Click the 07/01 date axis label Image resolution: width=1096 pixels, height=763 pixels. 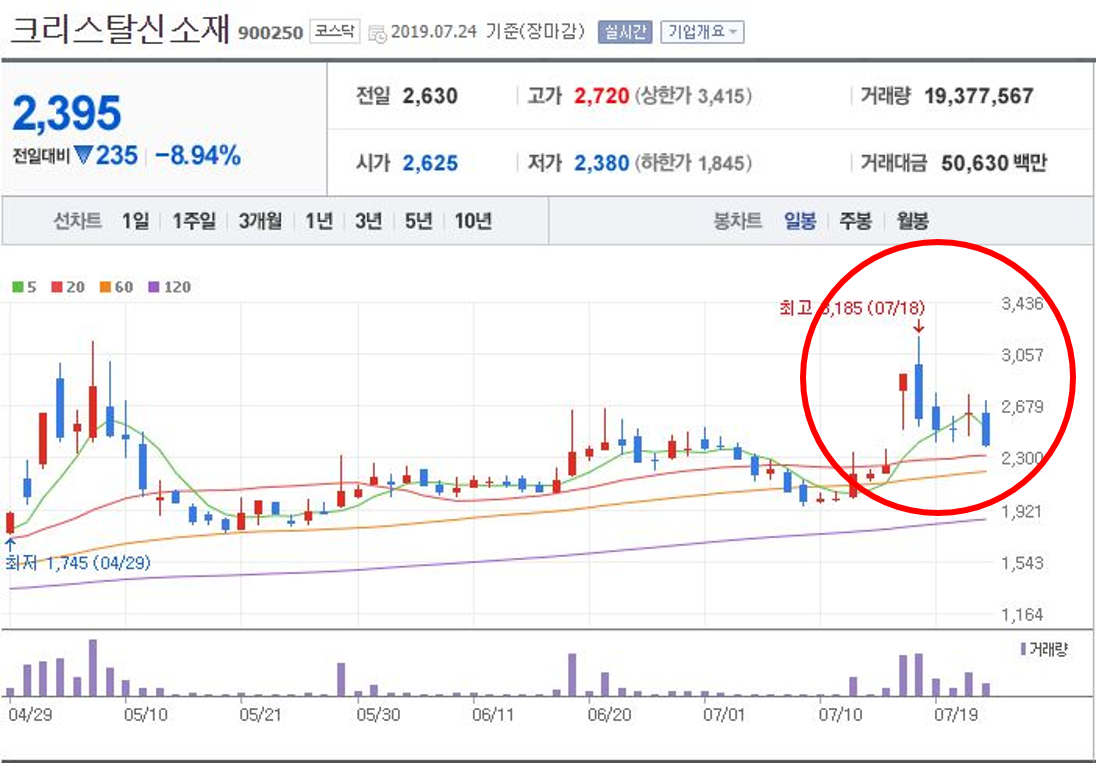724,715
